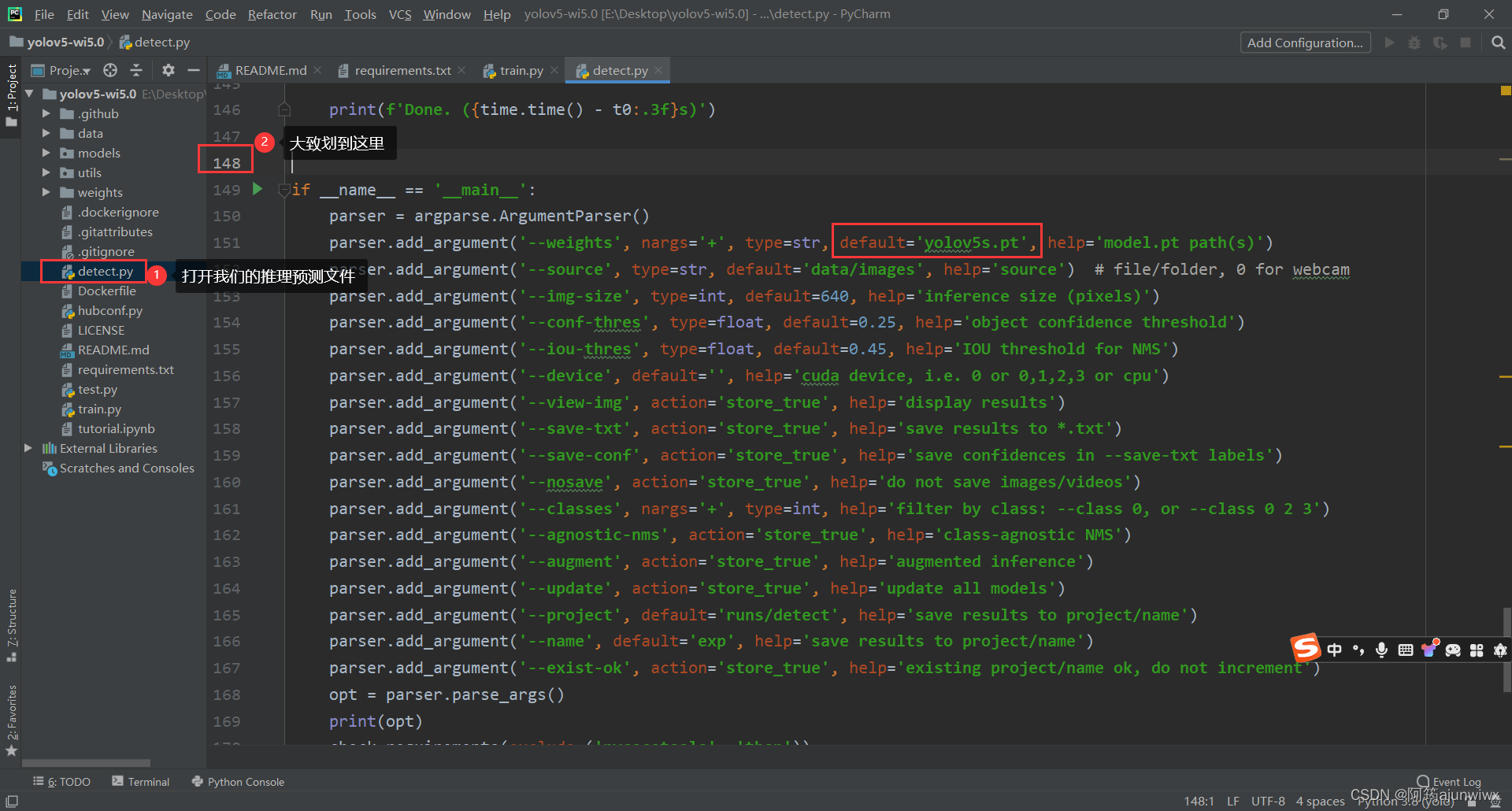The width and height of the screenshot is (1512, 811).
Task: Open Search Everywhere magnifier icon
Action: 1498,43
